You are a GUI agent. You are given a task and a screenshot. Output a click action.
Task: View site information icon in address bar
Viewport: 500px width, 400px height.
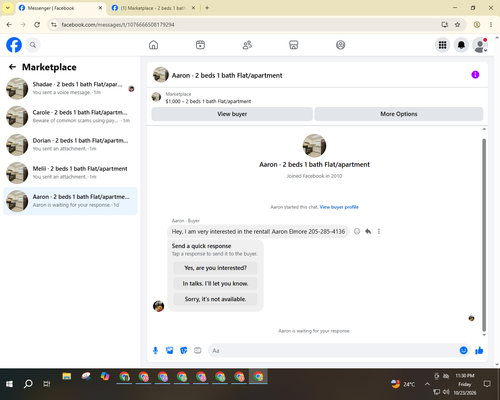pos(54,25)
